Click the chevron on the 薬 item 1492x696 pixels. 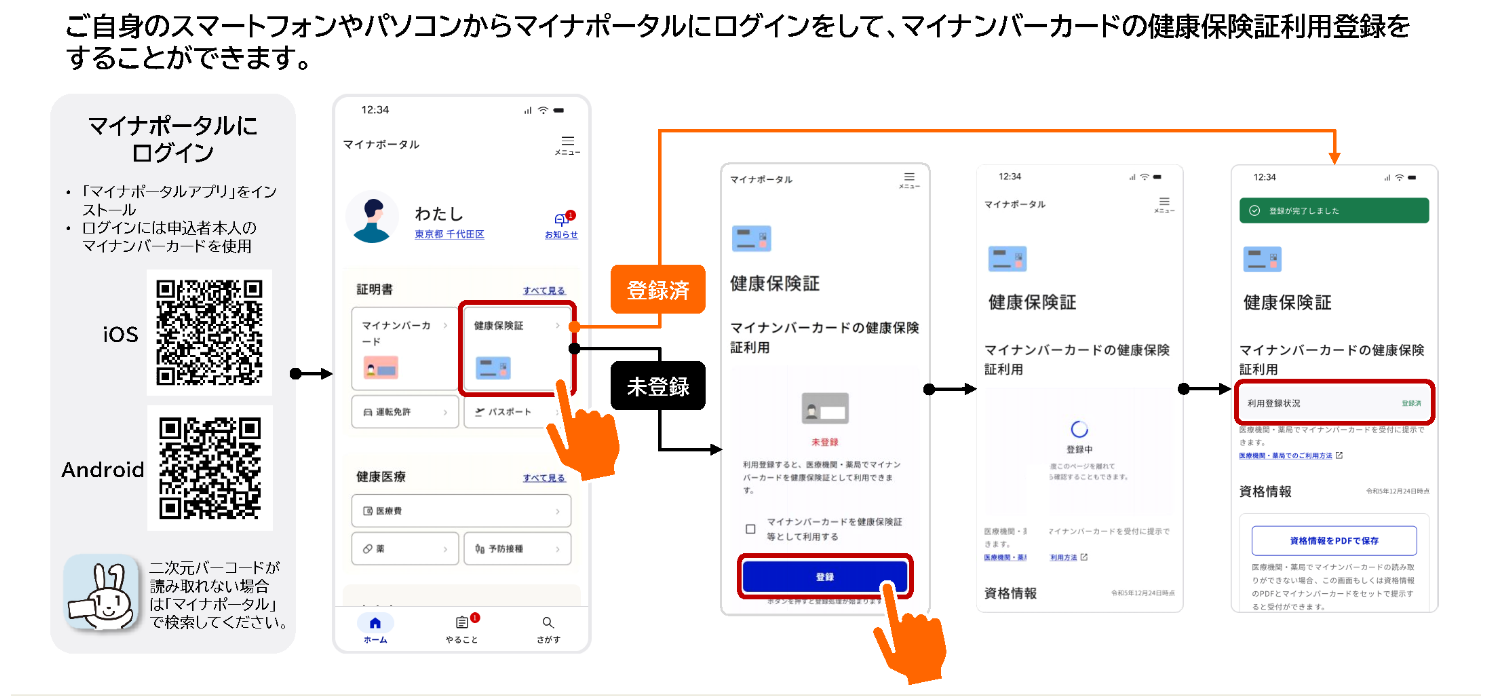[x=446, y=549]
